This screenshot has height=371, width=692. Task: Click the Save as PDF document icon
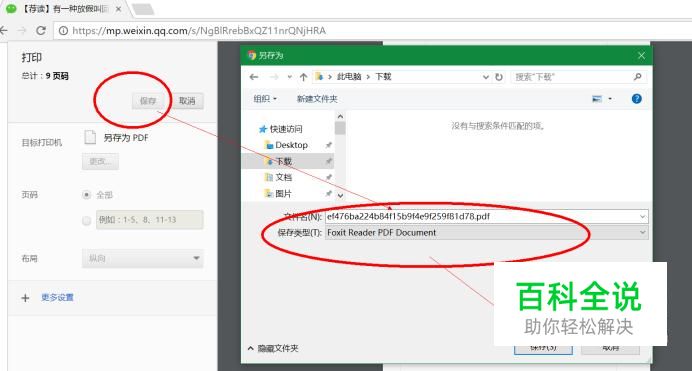tap(90, 138)
